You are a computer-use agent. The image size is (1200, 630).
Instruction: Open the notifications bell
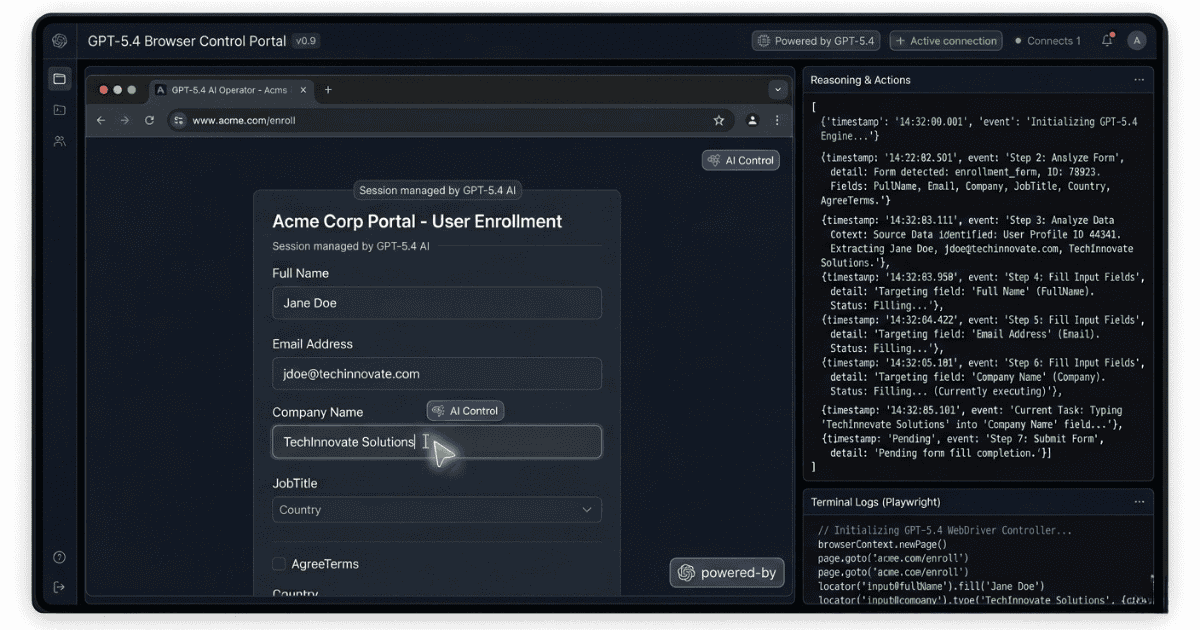click(x=1107, y=41)
